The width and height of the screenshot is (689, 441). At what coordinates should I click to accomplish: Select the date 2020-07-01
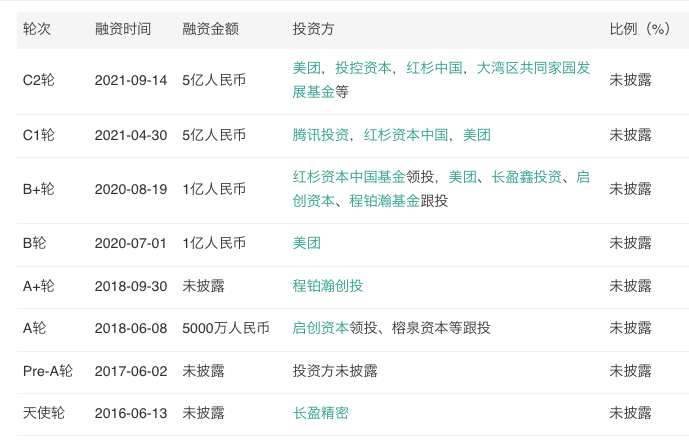[131, 243]
